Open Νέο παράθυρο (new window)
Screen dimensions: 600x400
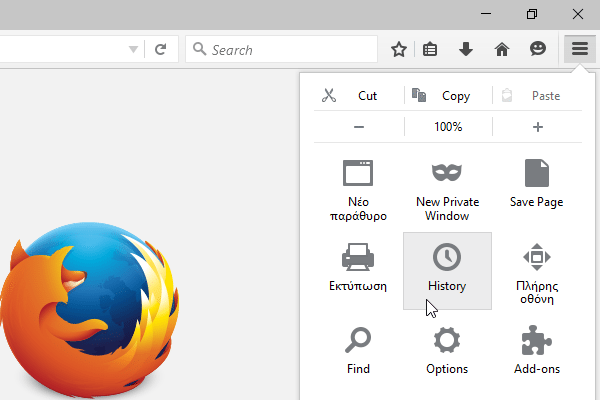point(358,190)
